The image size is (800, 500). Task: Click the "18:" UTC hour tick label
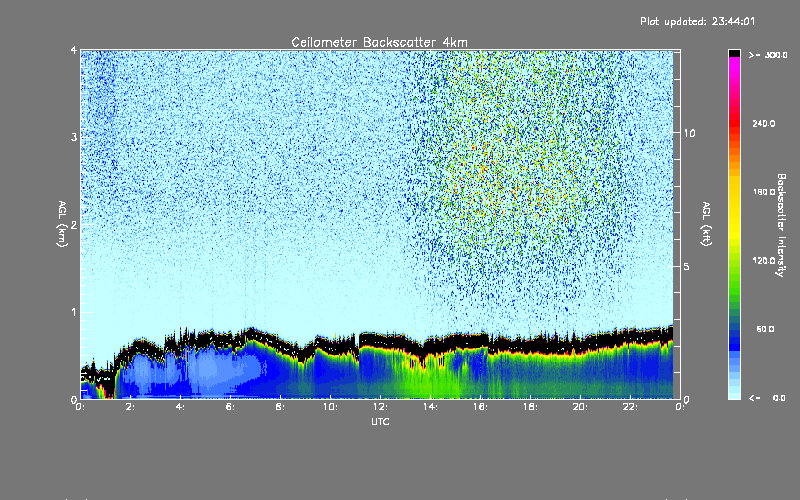pos(530,407)
